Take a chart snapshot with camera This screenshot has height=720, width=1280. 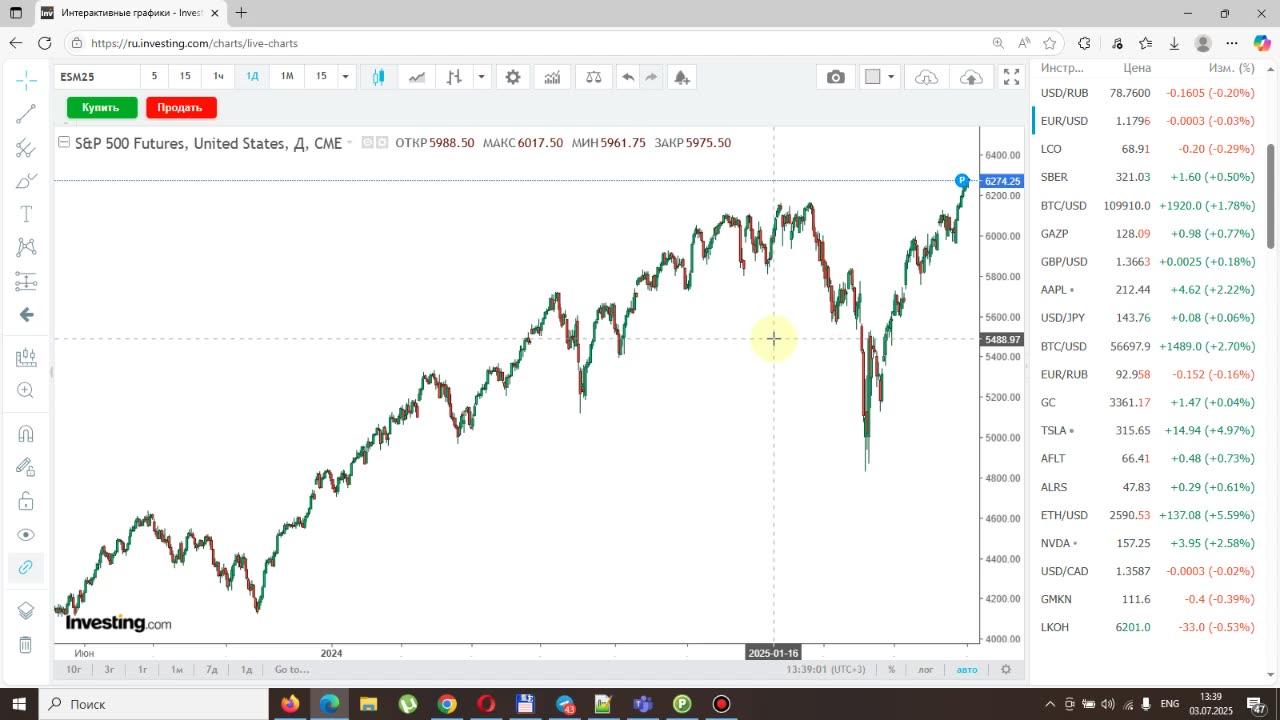pos(836,77)
